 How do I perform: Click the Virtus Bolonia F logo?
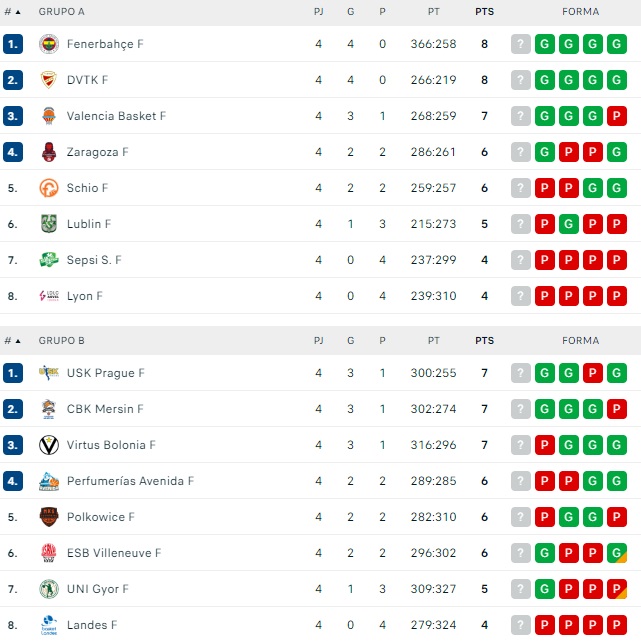click(x=48, y=445)
